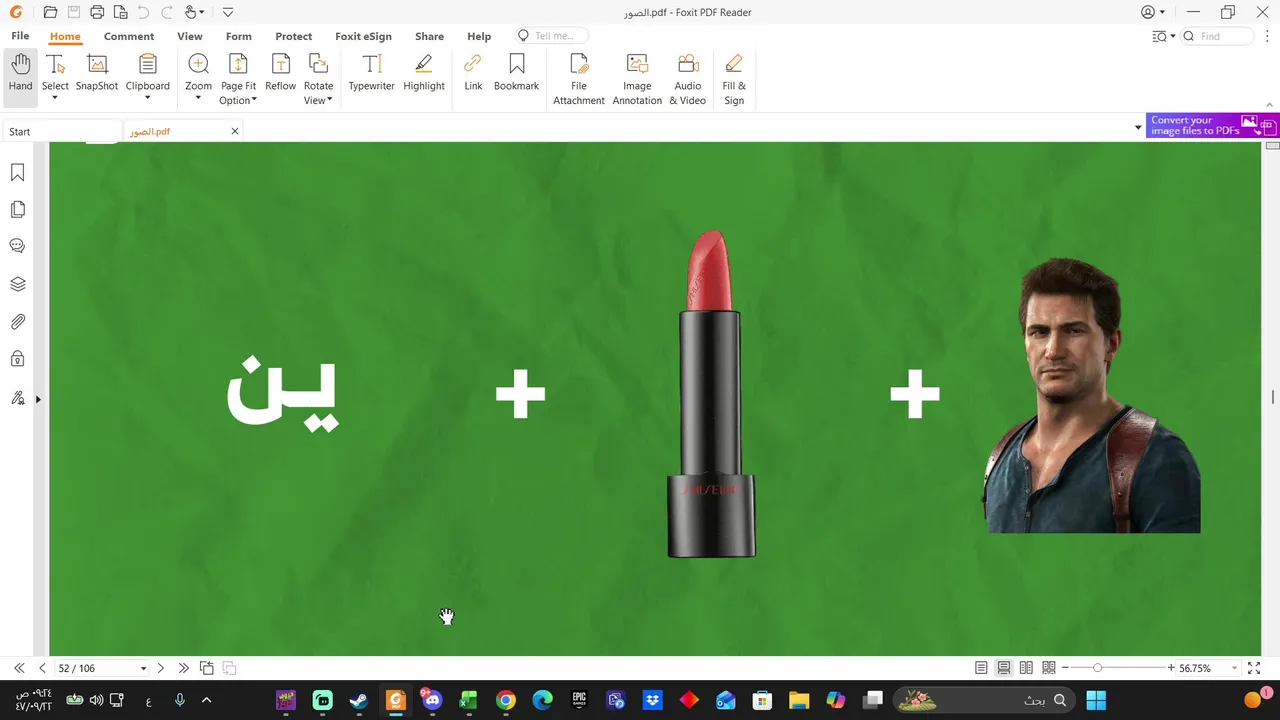Viewport: 1280px width, 720px height.
Task: Click the Find input field
Action: (1218, 36)
